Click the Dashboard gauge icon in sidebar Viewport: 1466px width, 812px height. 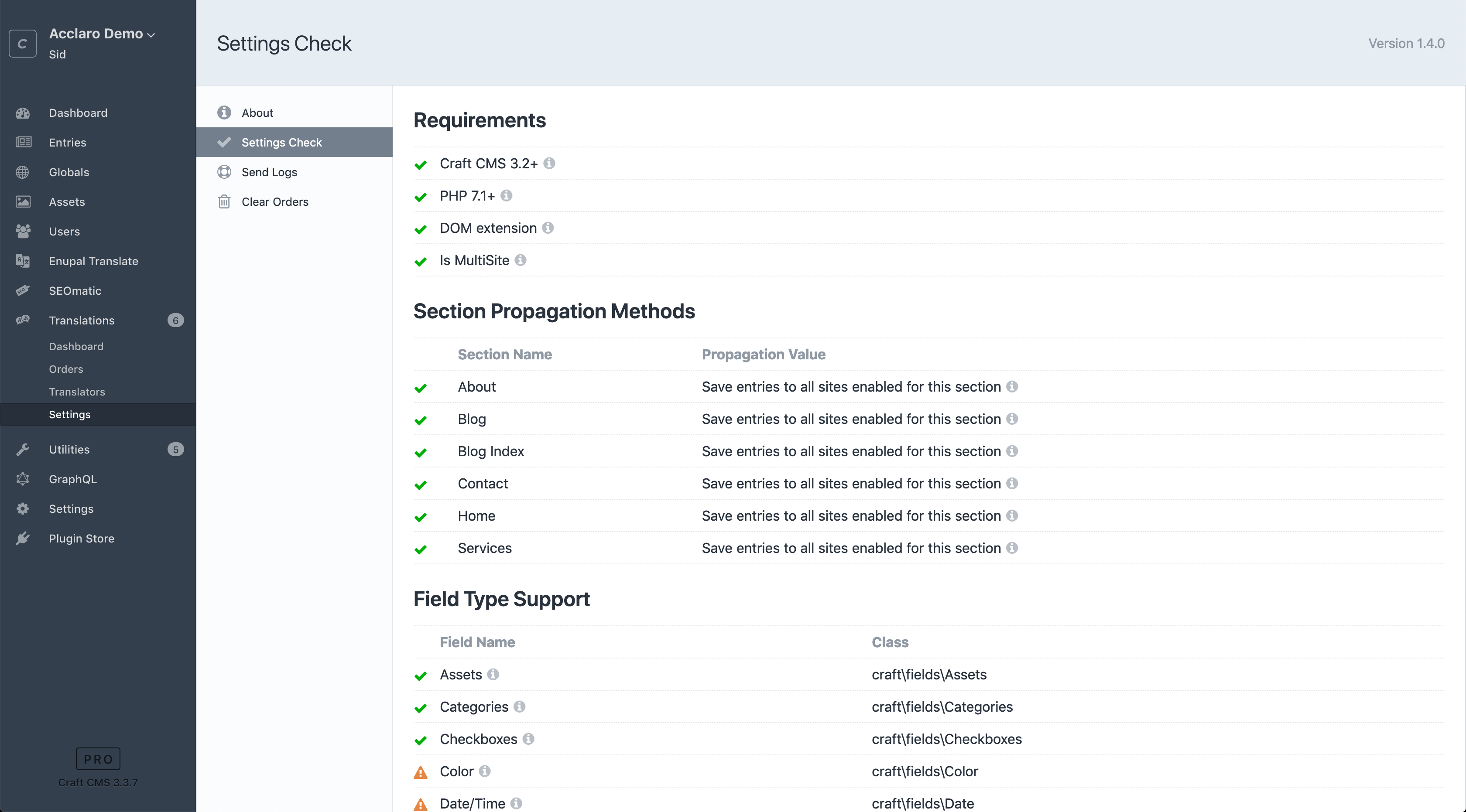(23, 113)
